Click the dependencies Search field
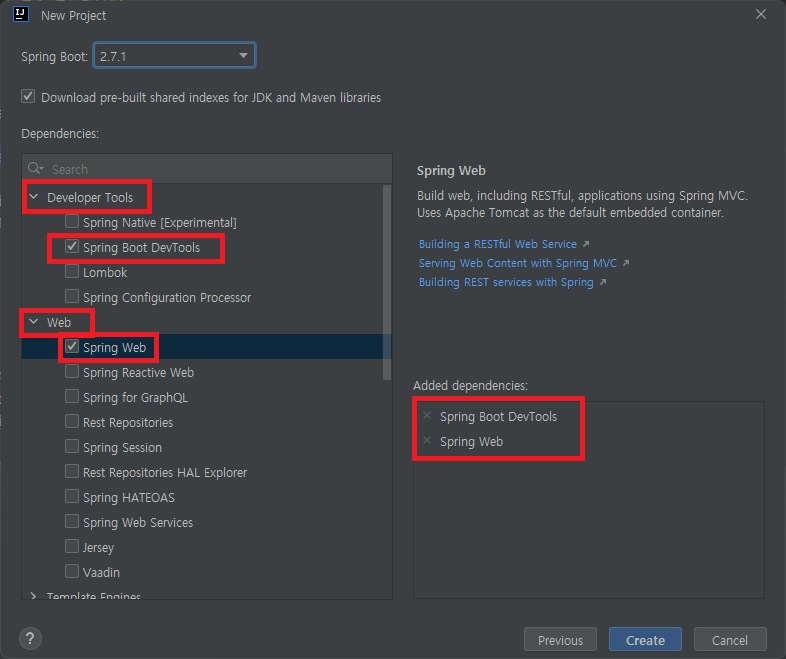This screenshot has height=659, width=786. [207, 169]
